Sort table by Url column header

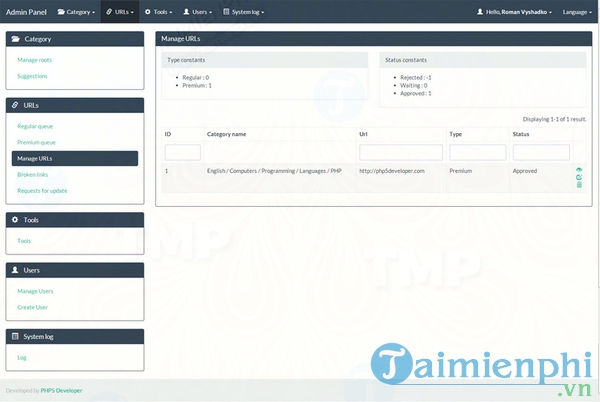coord(363,134)
